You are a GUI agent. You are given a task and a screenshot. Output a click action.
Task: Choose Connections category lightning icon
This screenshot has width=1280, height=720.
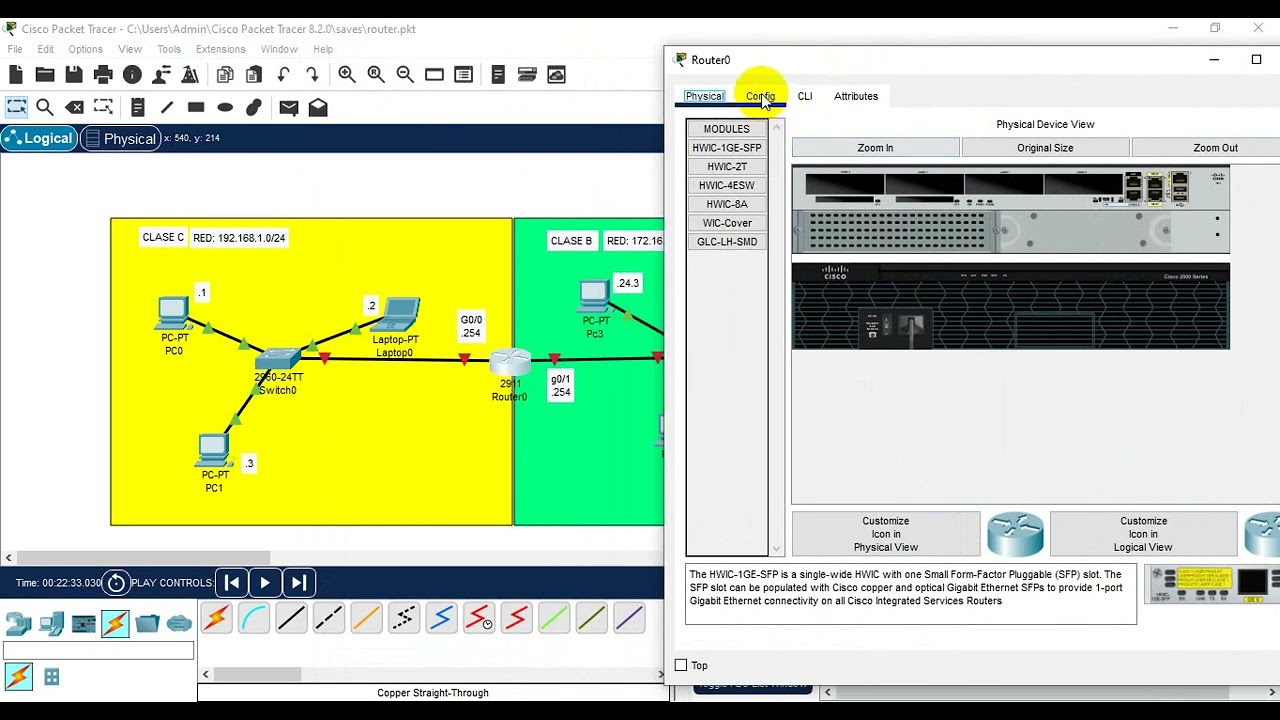(x=115, y=624)
